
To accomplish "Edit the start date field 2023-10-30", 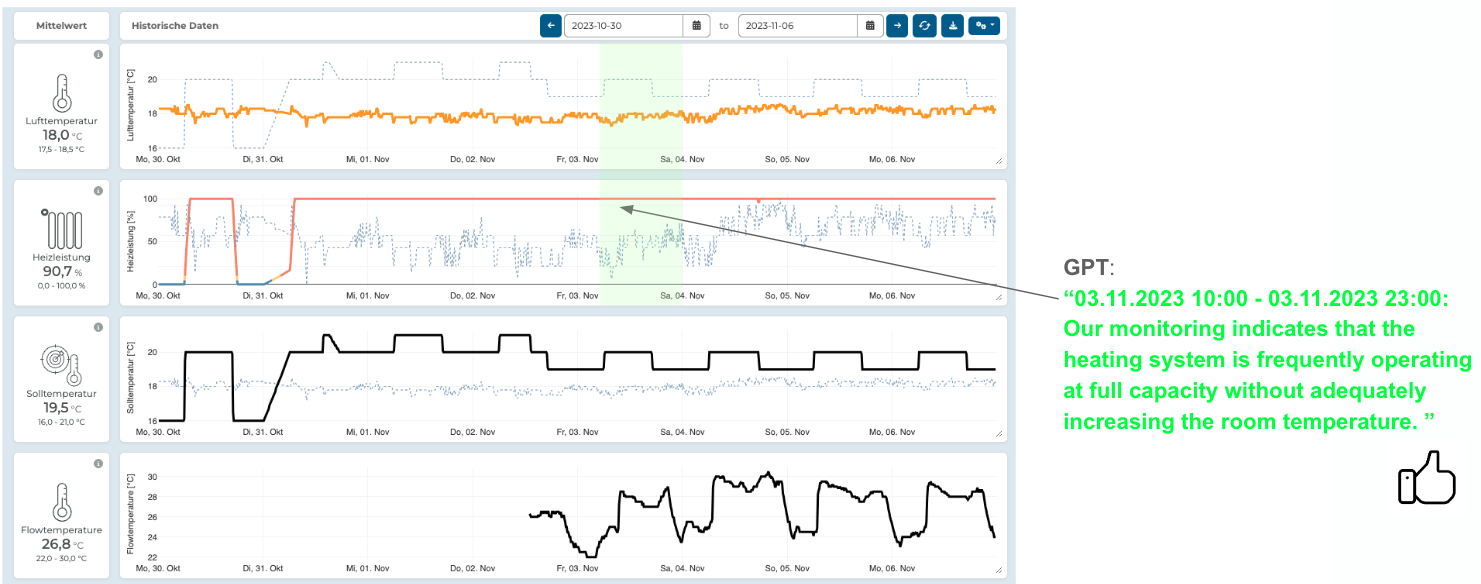I will (624, 26).
